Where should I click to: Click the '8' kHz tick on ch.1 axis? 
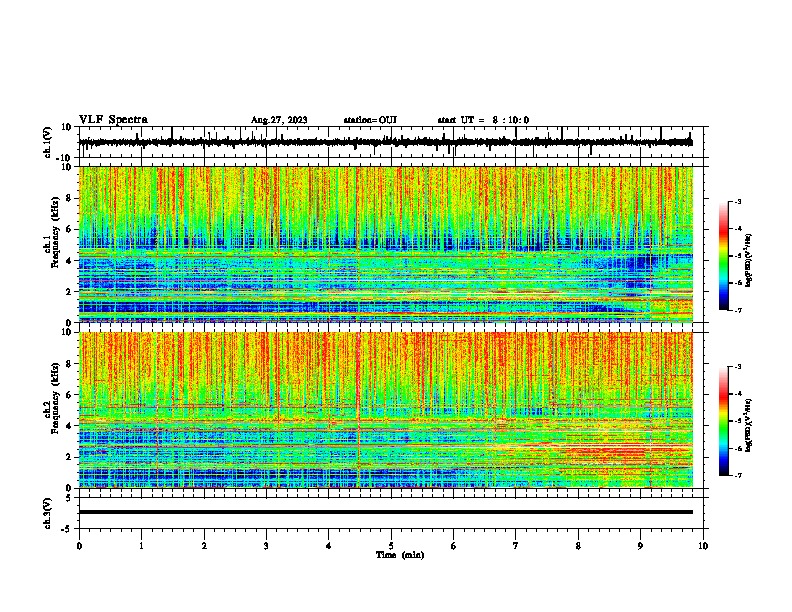click(69, 198)
